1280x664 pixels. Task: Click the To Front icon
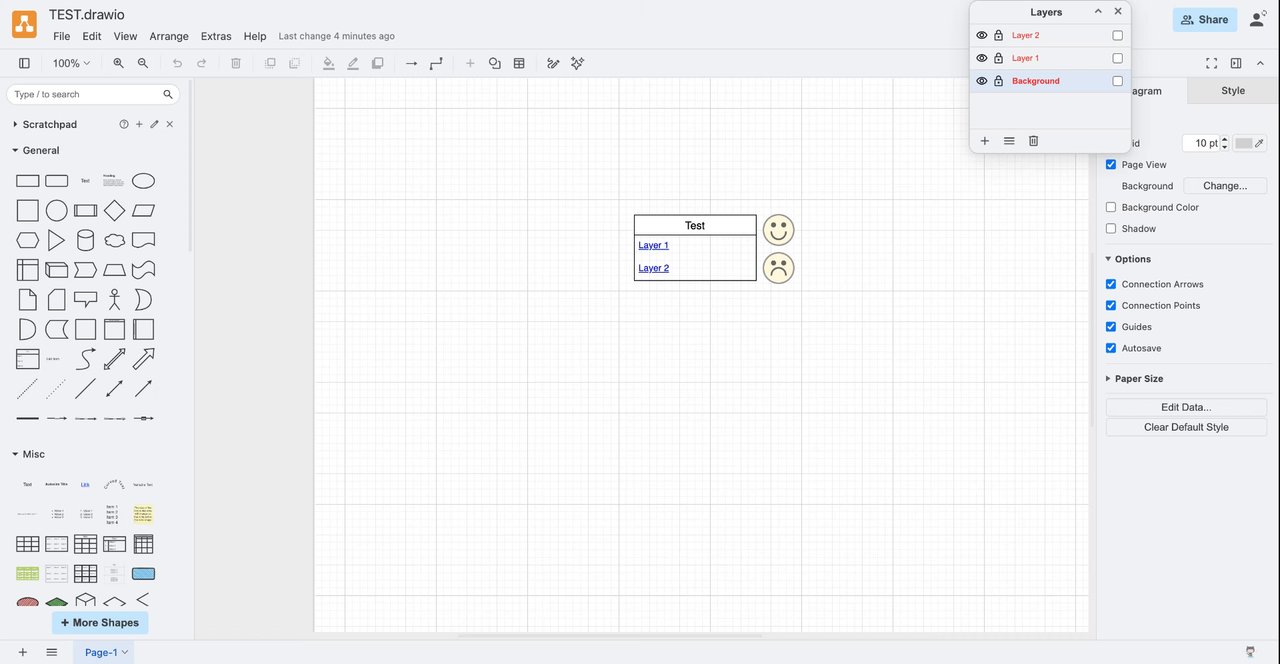[x=270, y=63]
